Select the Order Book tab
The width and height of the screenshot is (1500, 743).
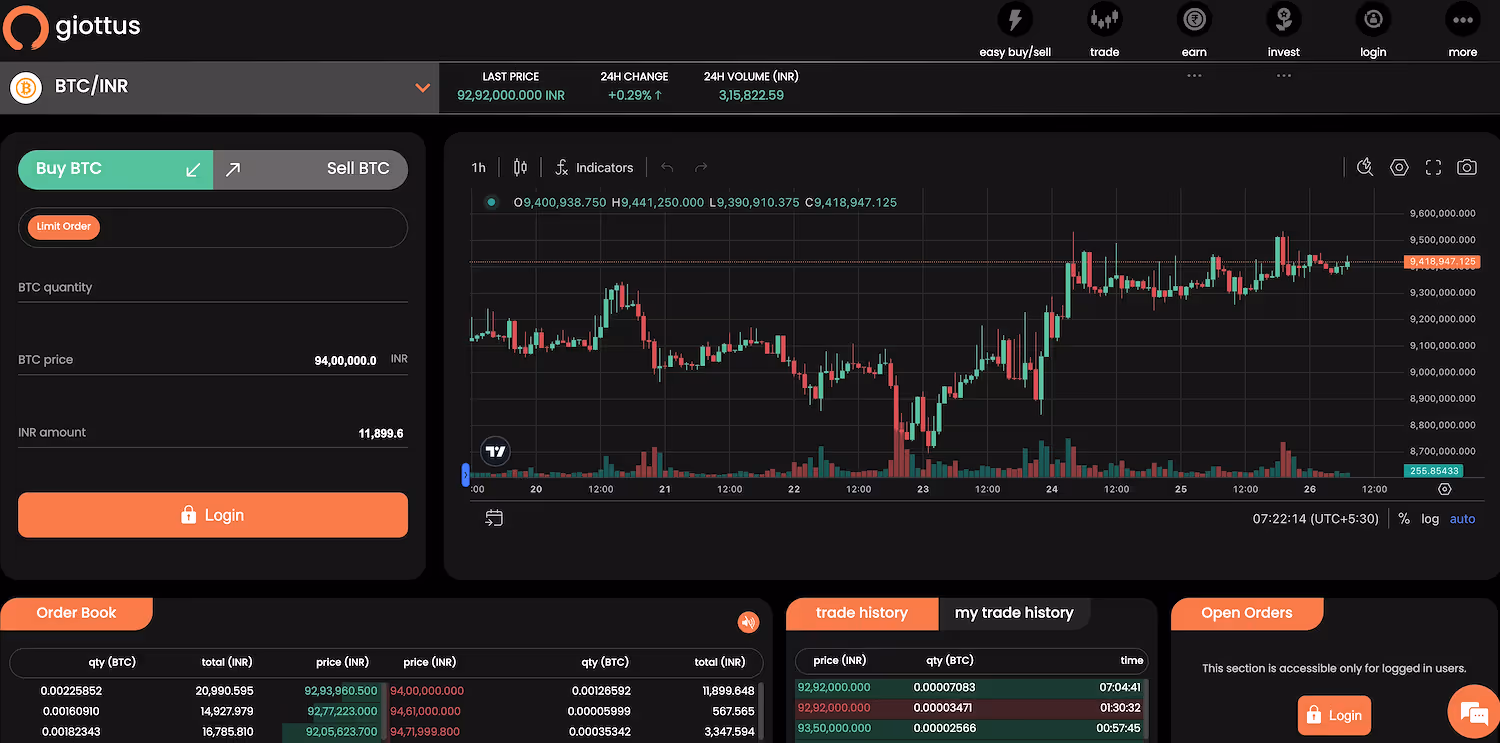pos(77,613)
